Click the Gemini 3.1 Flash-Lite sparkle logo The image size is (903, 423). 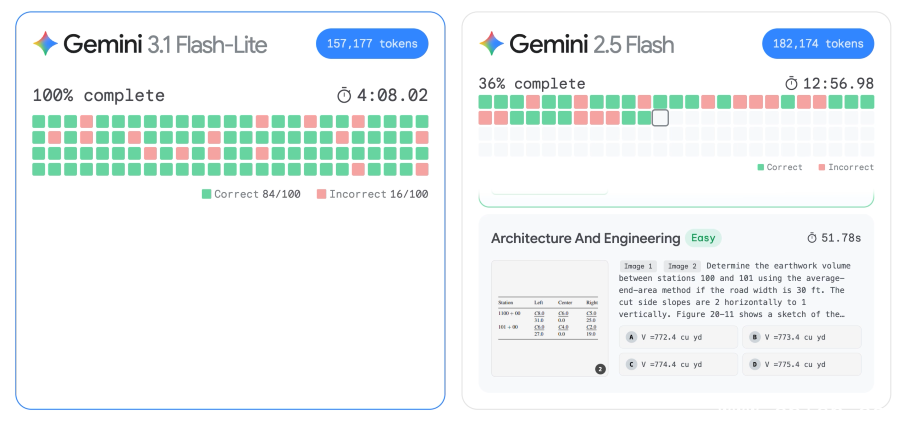point(46,44)
